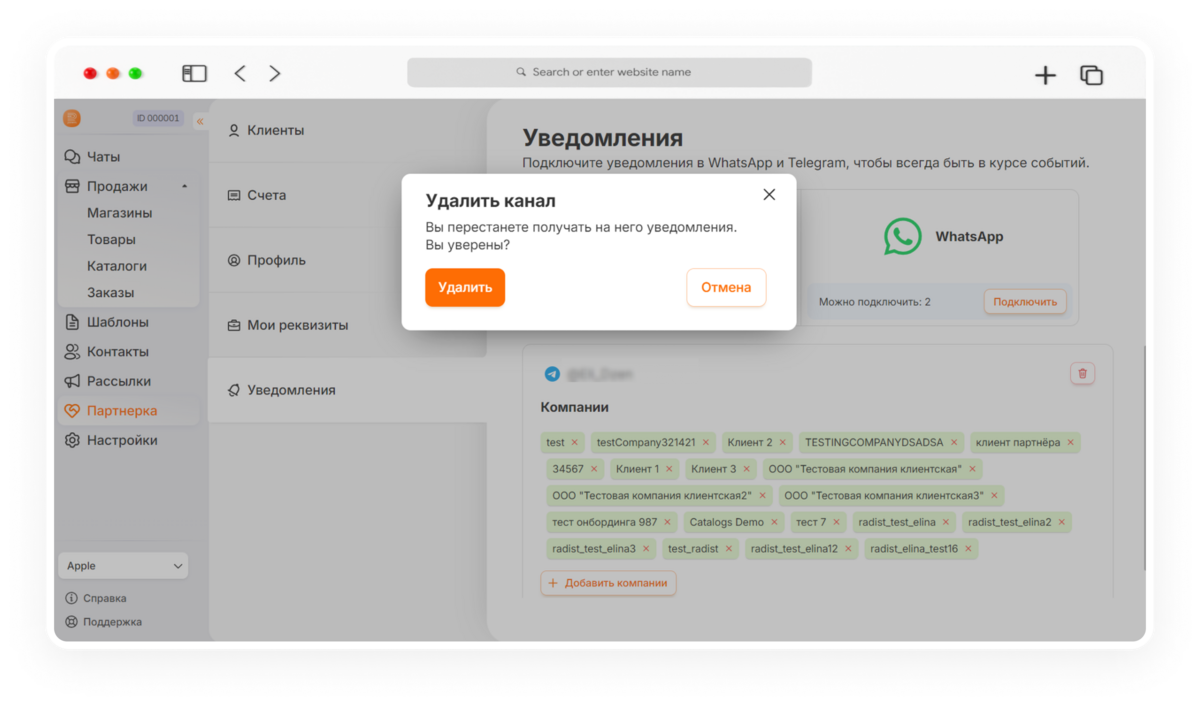1200x704 pixels.
Task: Open a new tab with the plus icon
Action: [1045, 75]
